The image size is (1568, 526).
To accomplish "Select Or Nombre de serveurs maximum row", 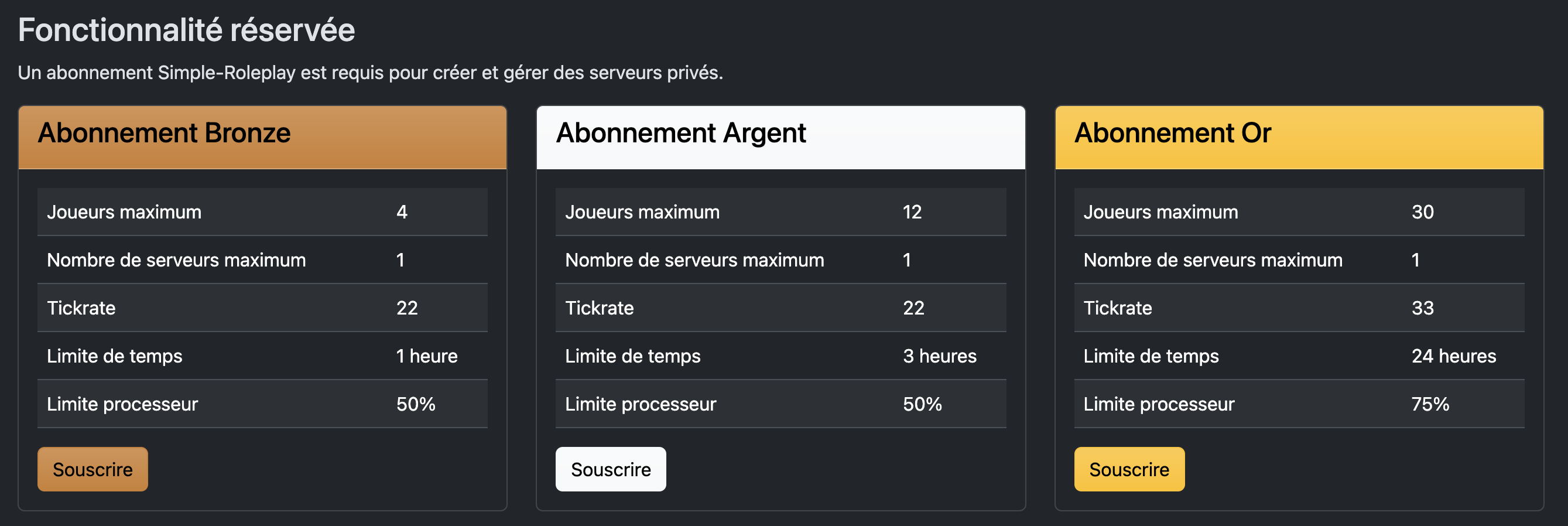I will pos(1299,260).
